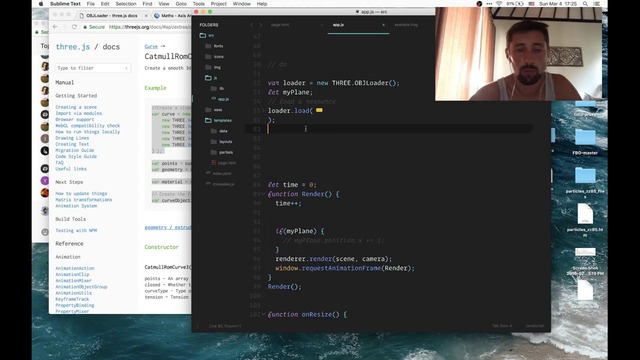
Task: Open WebGL compatibility check link
Action: (x=88, y=125)
